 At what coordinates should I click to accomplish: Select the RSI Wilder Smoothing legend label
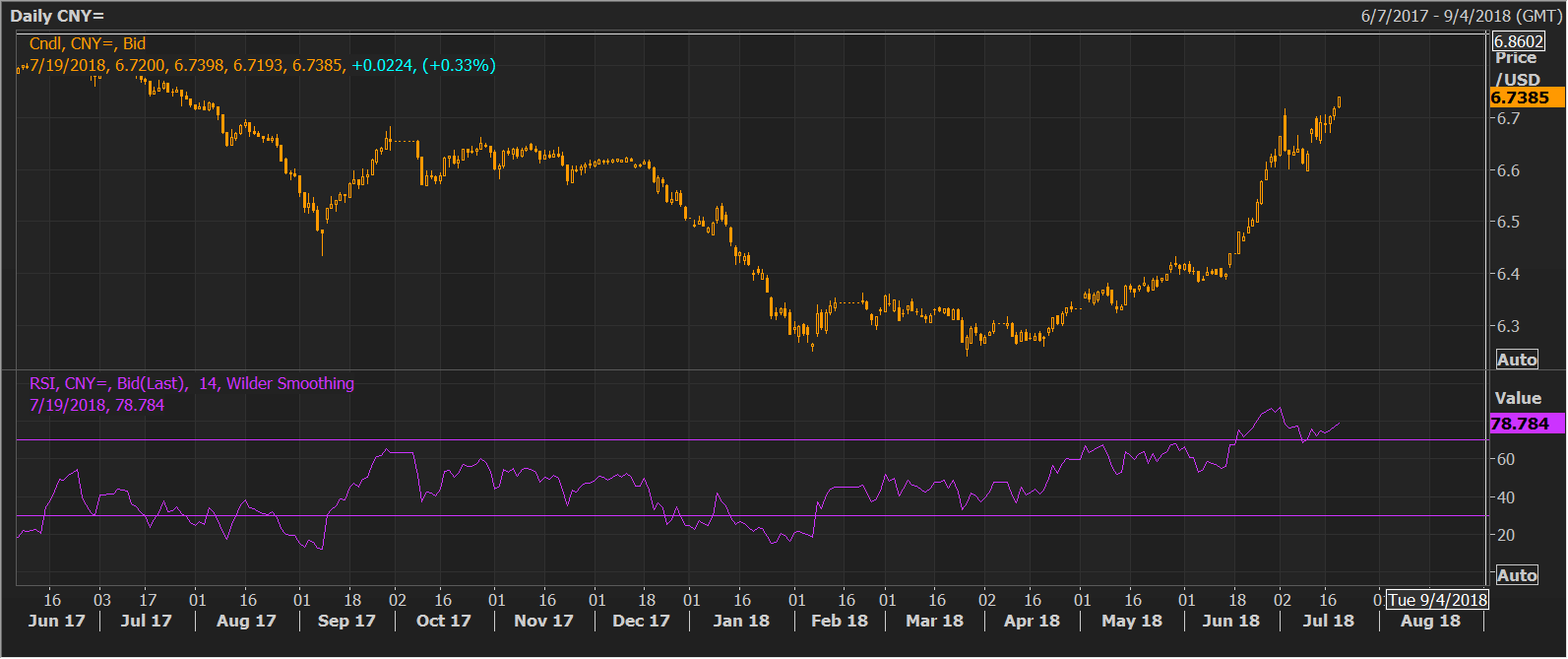[192, 383]
